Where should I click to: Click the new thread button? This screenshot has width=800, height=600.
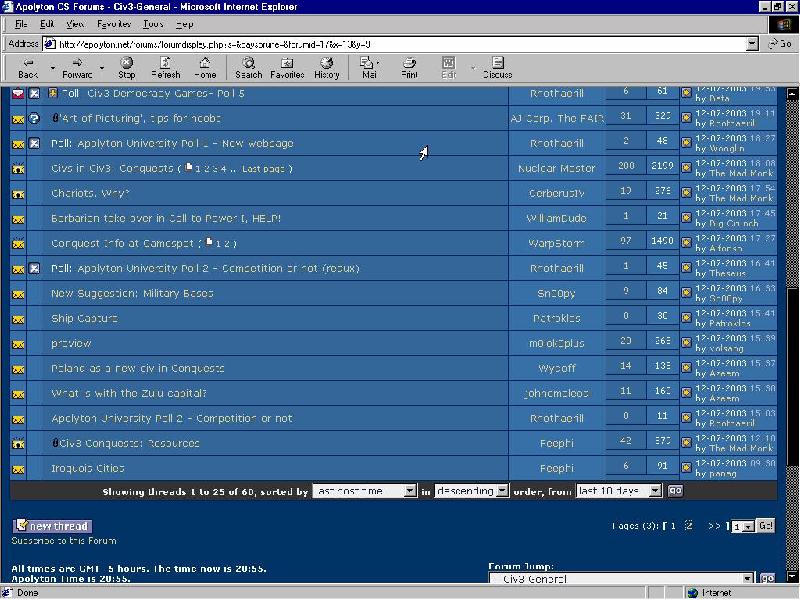click(52, 526)
